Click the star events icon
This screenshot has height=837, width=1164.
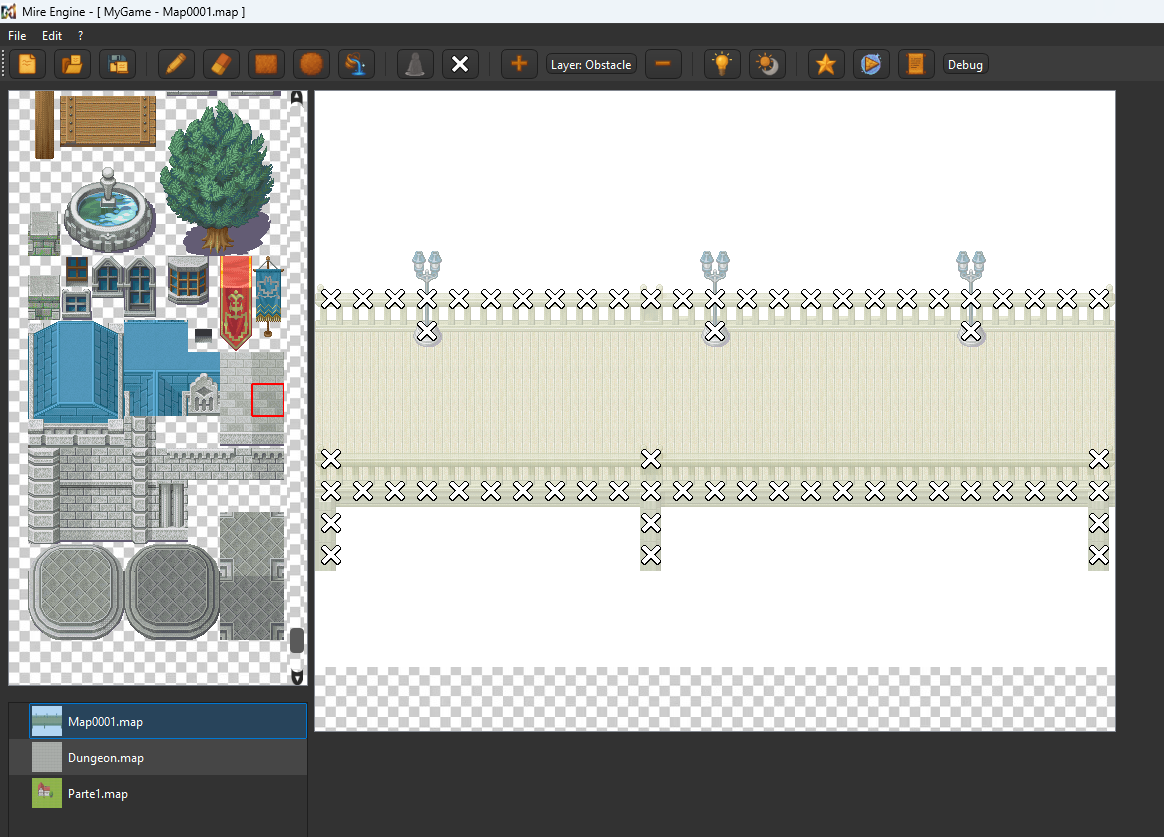pos(825,65)
